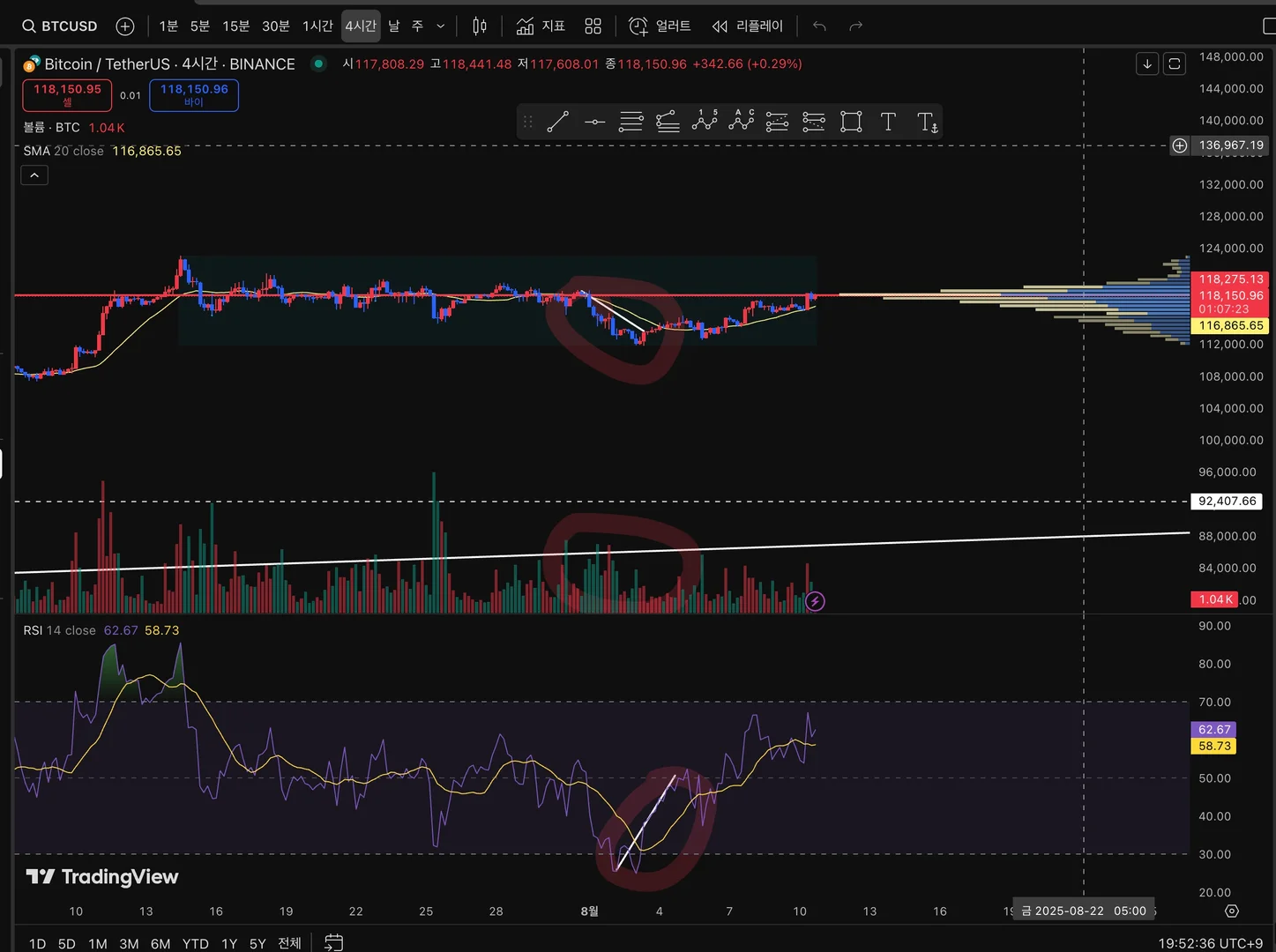Select the anchored text tool

(927, 122)
